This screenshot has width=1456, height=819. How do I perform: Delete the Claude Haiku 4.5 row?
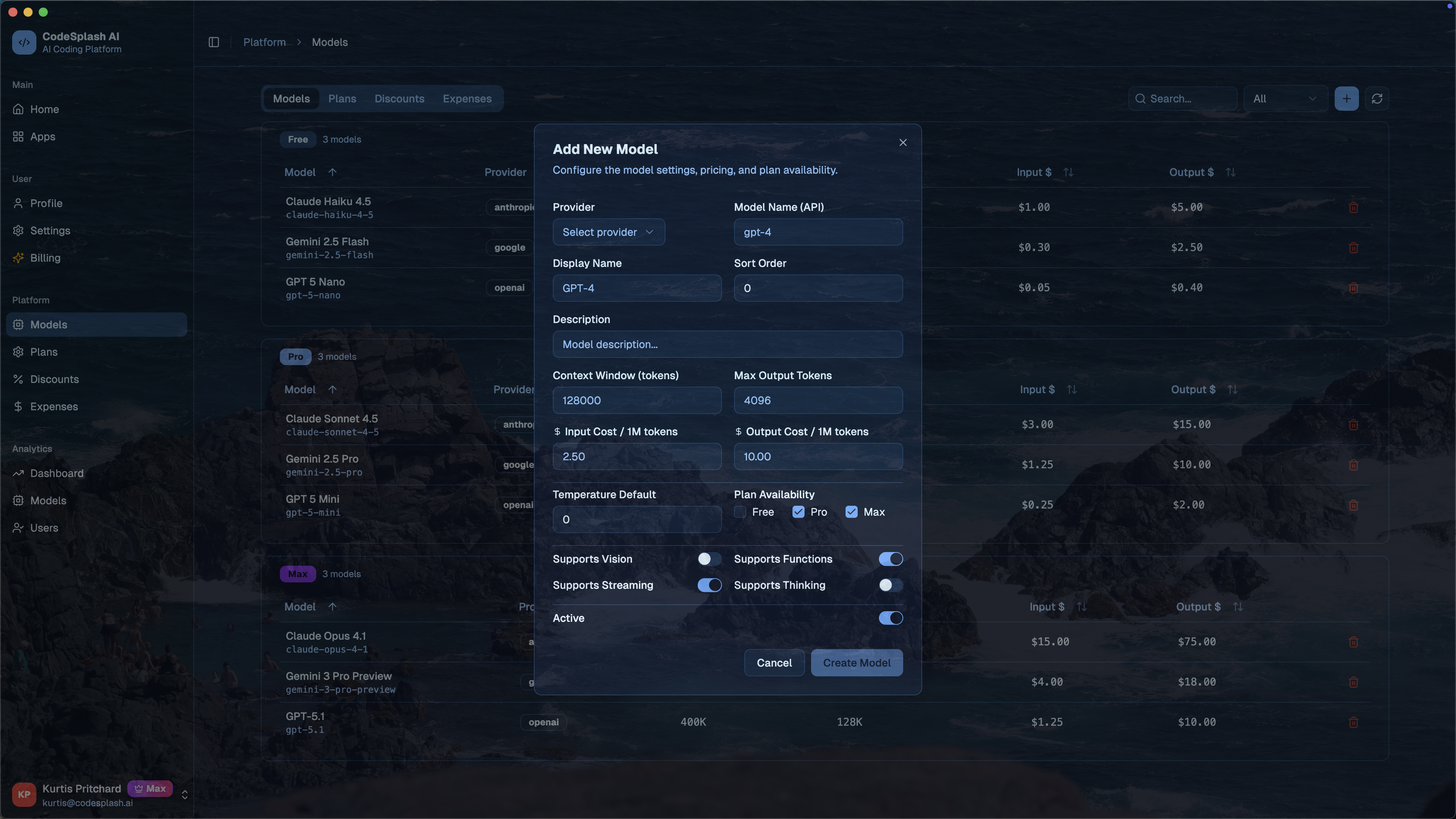(1353, 207)
